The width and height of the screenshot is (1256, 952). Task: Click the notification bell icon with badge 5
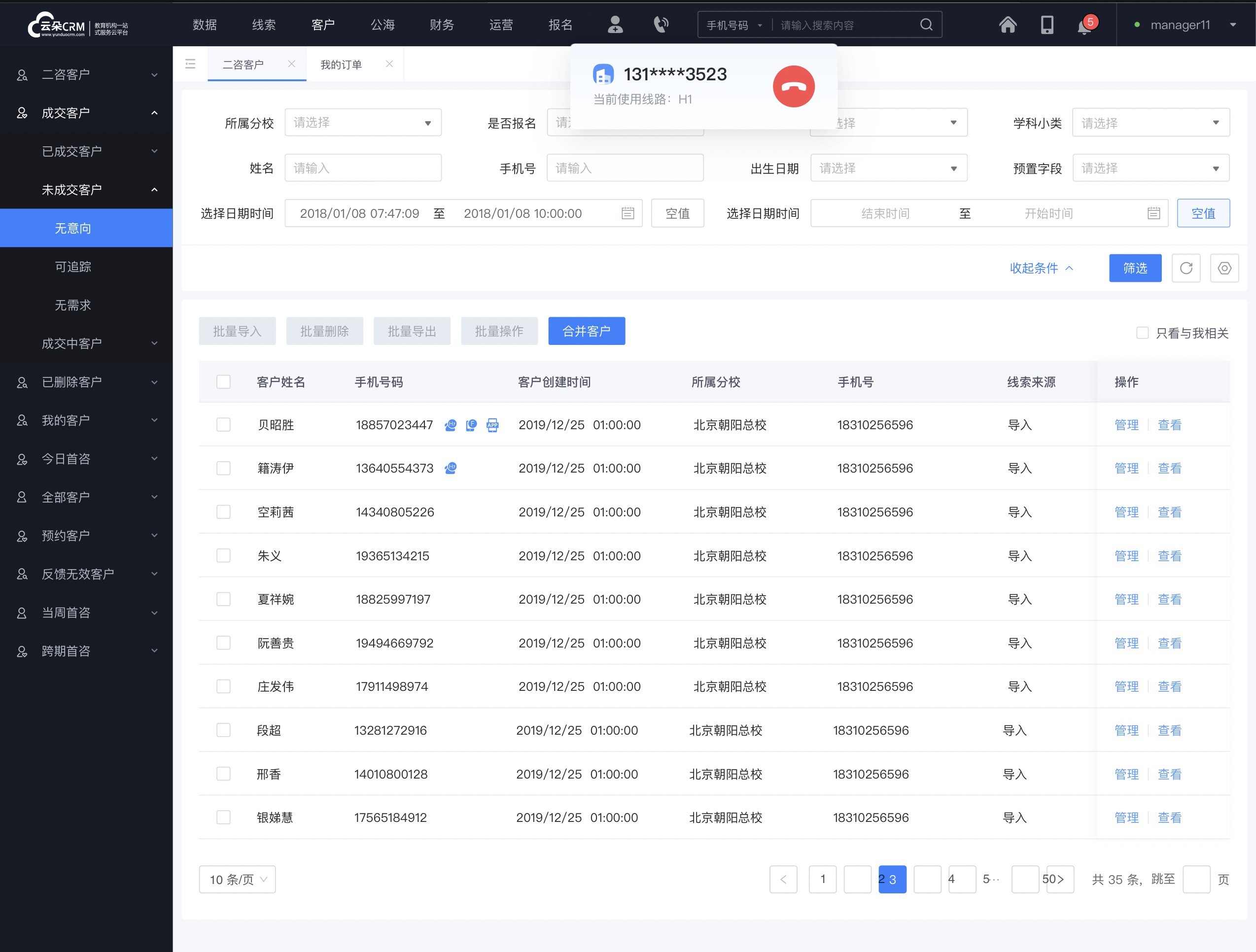(1084, 24)
